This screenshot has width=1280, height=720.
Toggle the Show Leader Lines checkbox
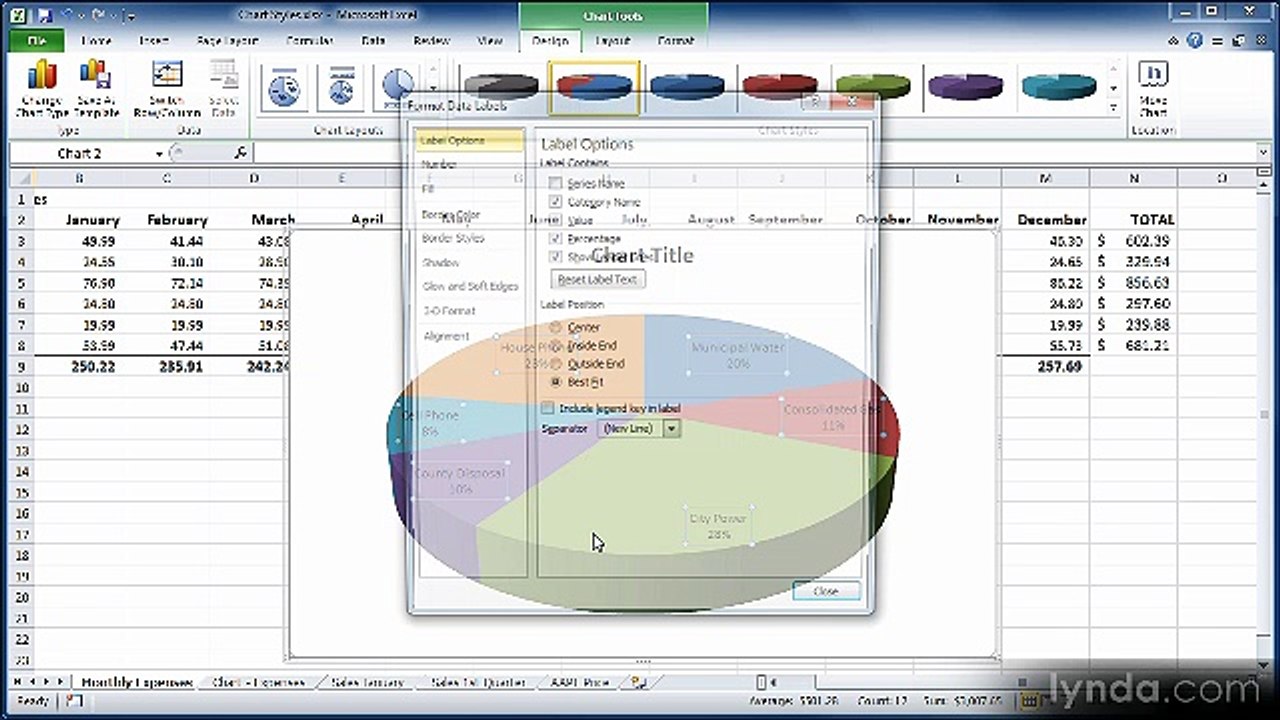(556, 257)
